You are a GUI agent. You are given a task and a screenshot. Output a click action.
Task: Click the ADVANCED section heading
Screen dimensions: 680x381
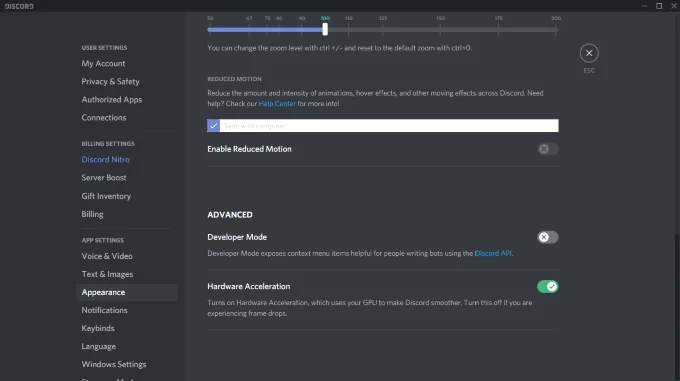230,215
